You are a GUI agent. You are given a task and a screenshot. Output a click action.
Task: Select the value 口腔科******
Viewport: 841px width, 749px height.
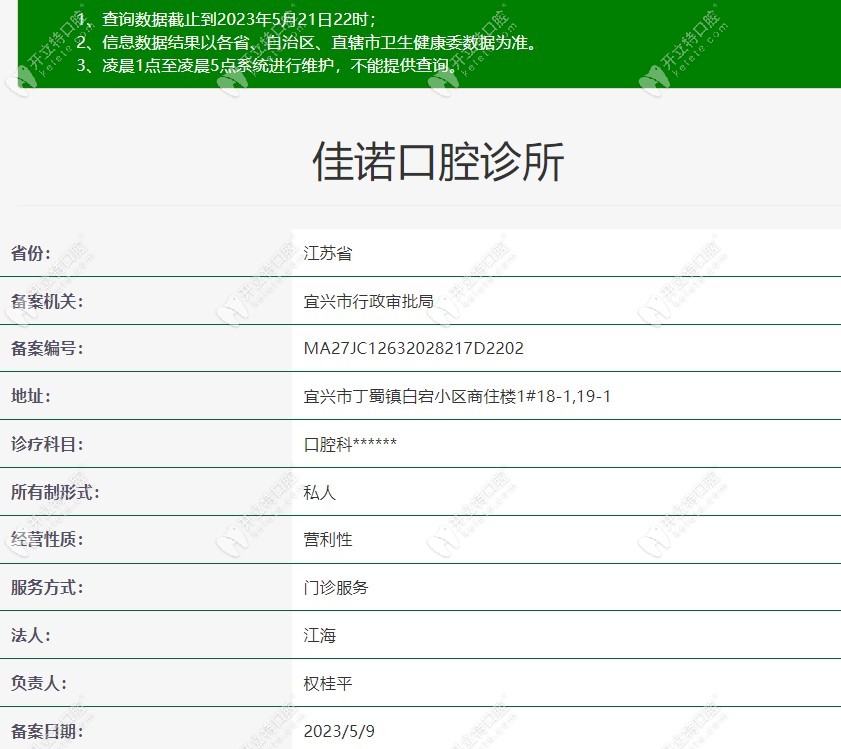pyautogui.click(x=350, y=444)
